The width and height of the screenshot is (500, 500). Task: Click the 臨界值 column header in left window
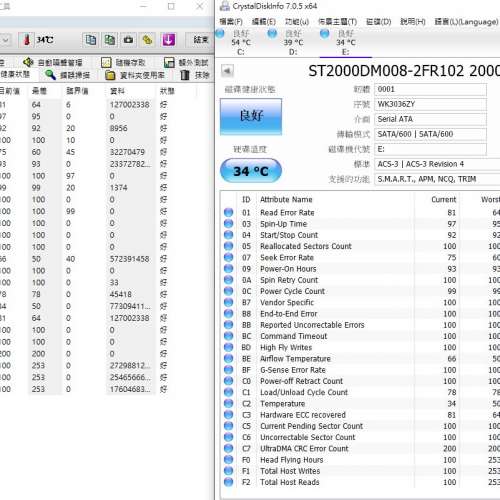point(77,91)
